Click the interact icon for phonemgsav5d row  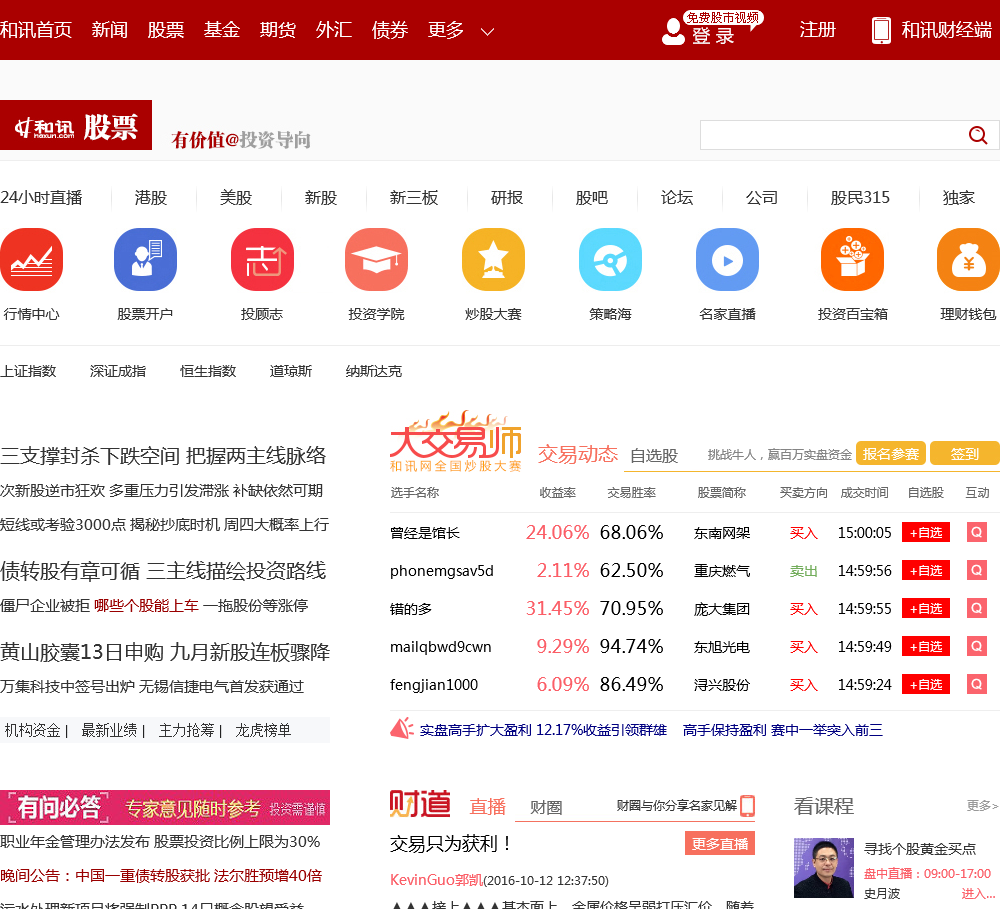pyautogui.click(x=976, y=570)
